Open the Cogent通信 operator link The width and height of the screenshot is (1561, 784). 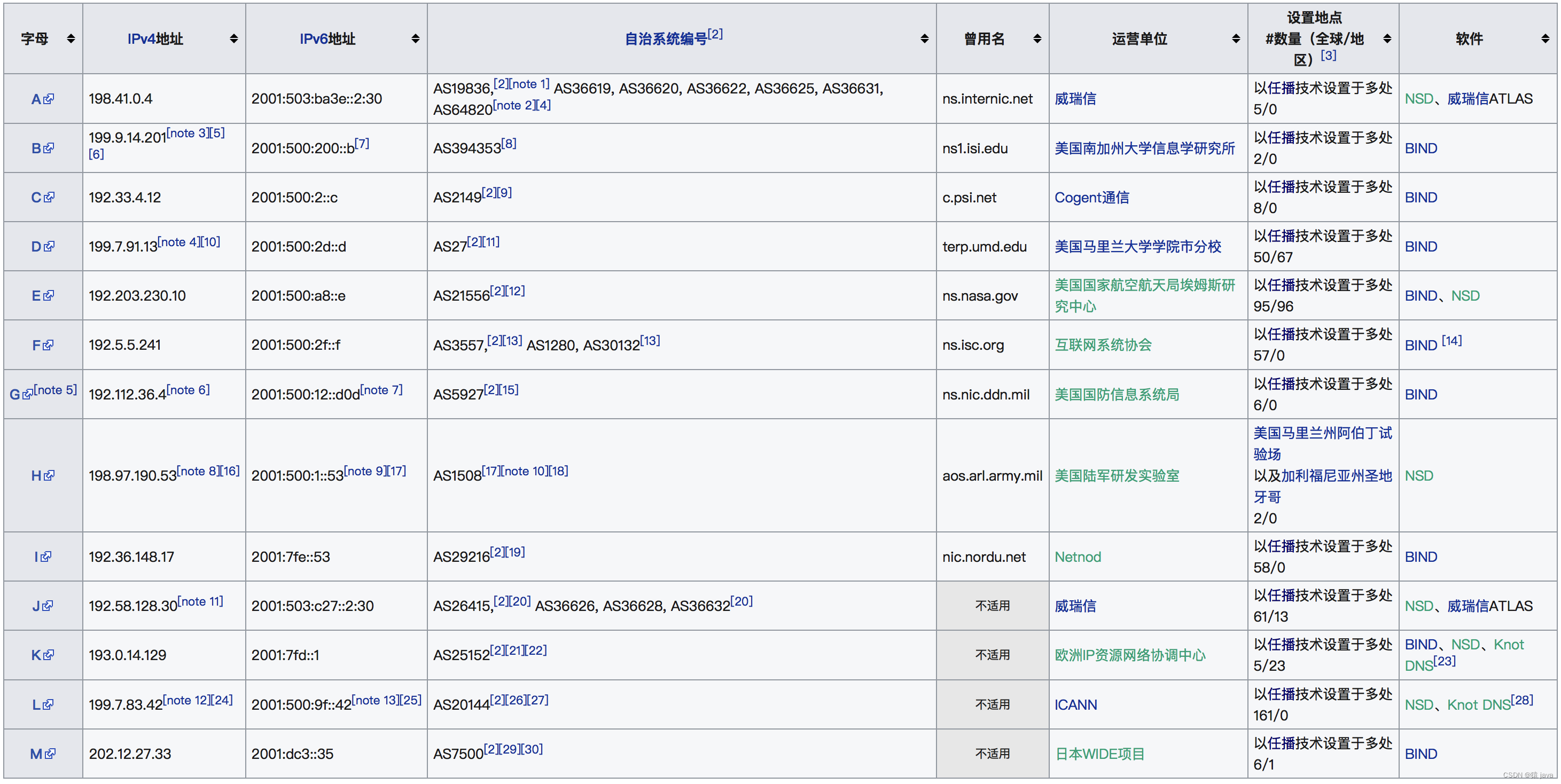[1091, 198]
